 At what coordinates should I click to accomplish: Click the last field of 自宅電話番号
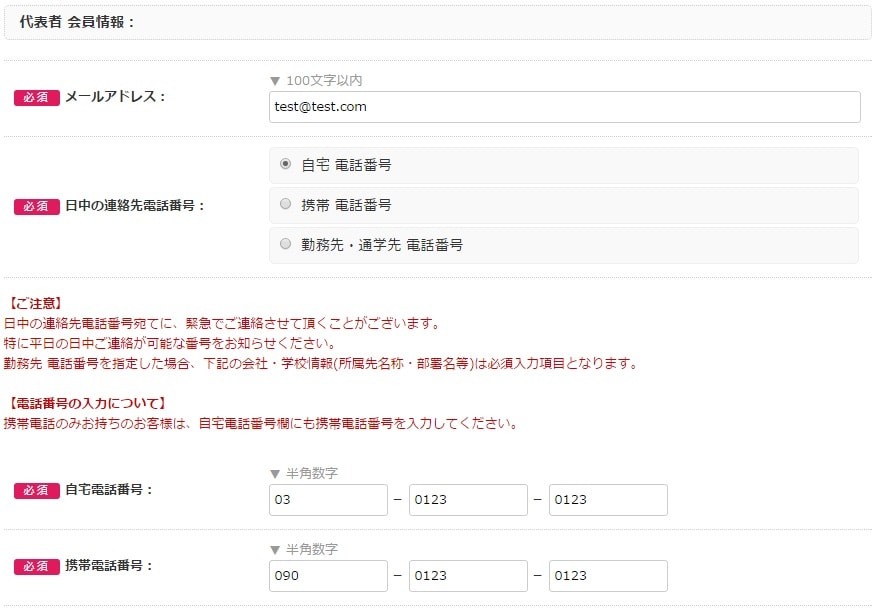pos(608,500)
